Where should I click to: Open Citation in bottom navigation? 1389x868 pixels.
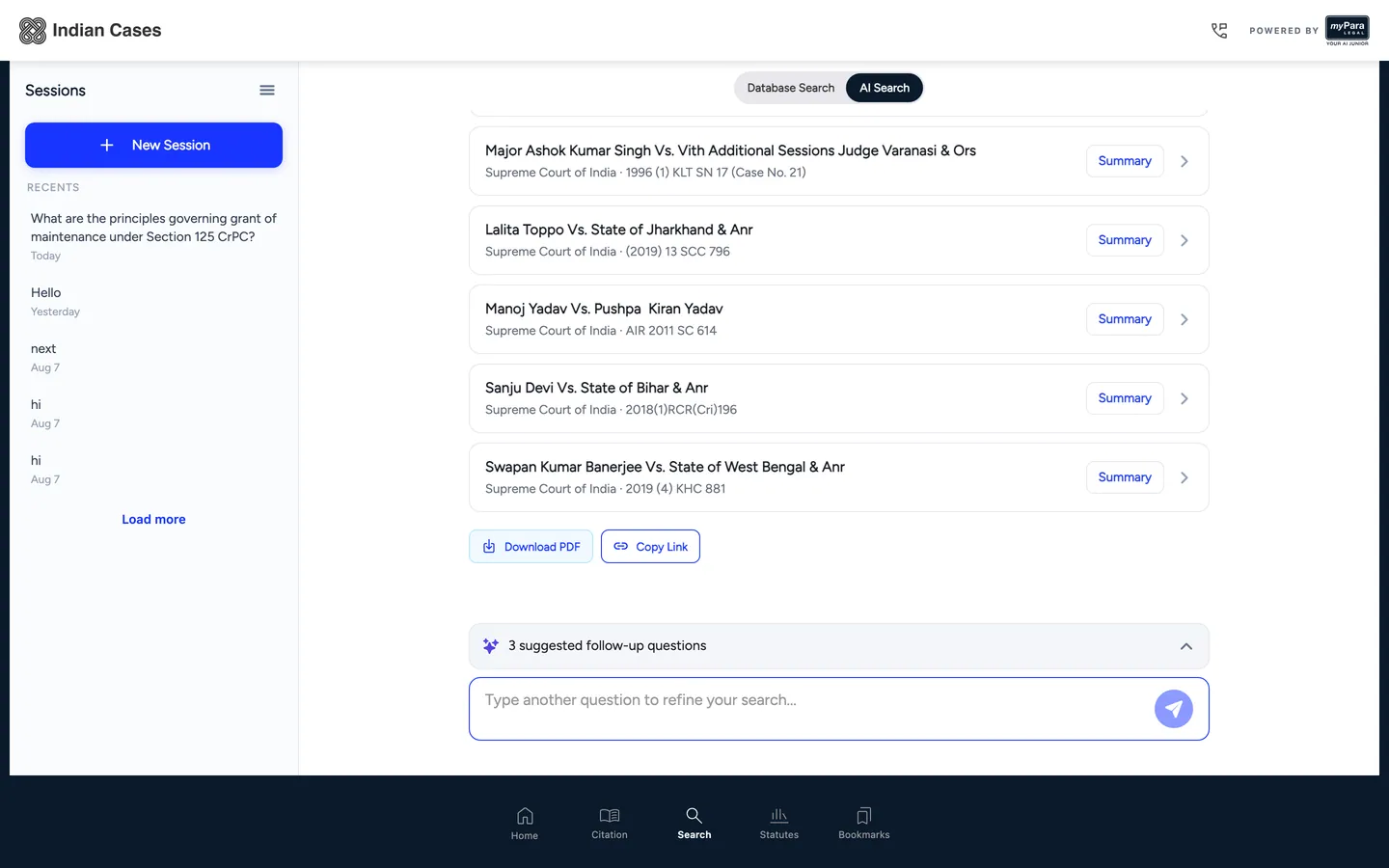[x=610, y=824]
